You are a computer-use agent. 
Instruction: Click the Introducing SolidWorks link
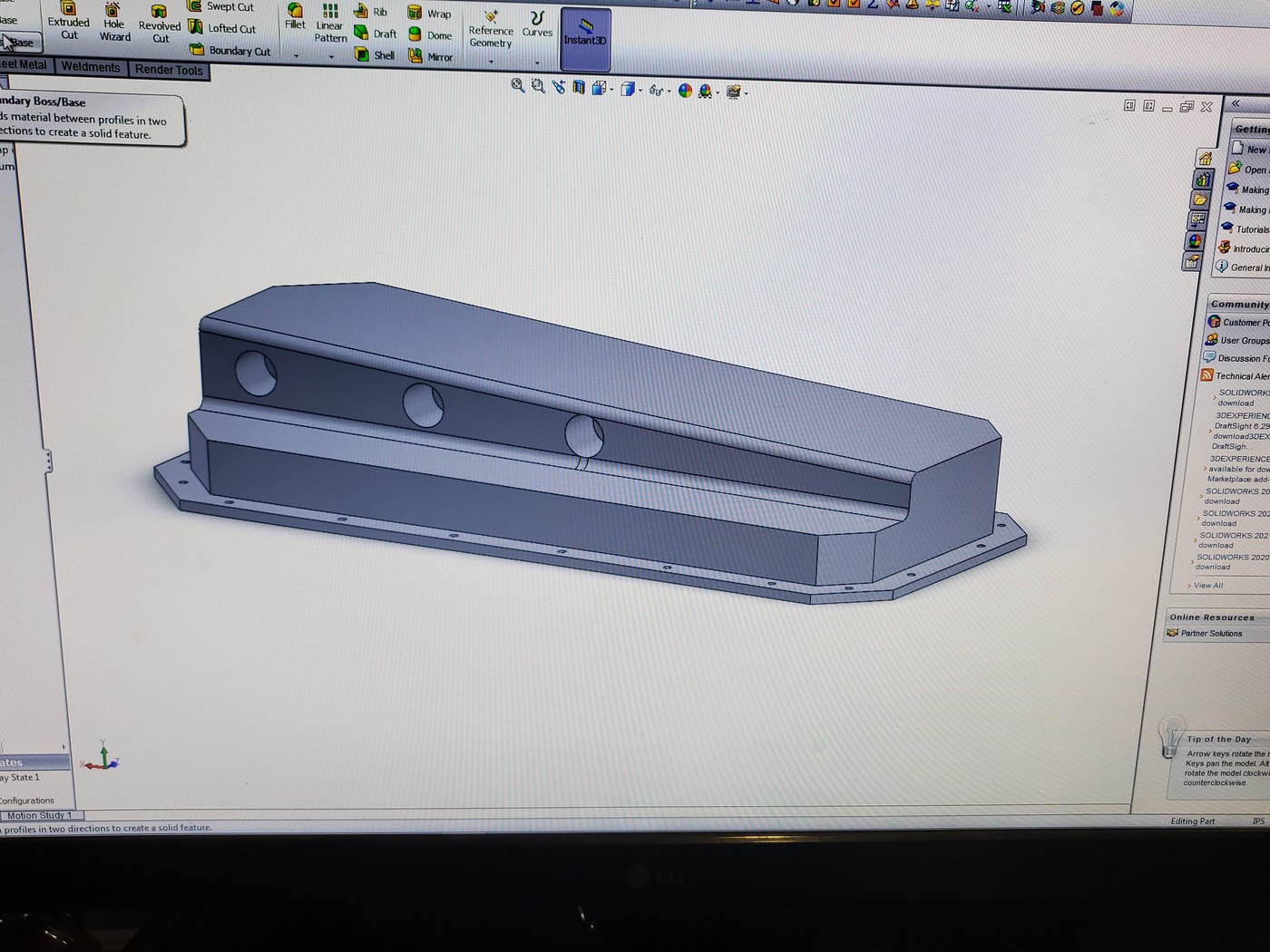1244,248
